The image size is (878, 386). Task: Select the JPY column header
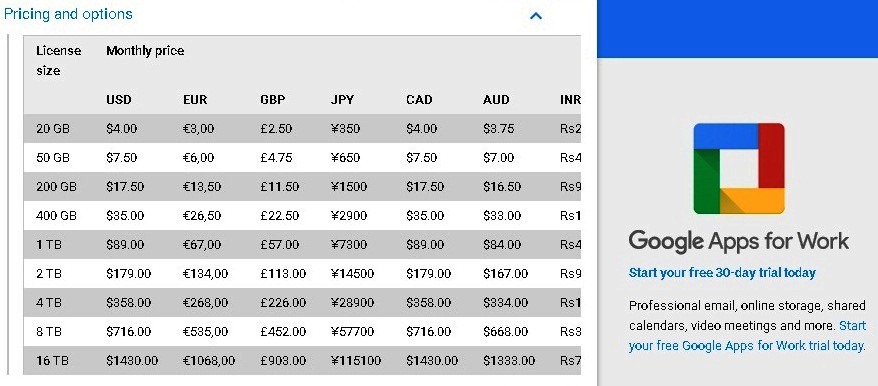(x=342, y=100)
